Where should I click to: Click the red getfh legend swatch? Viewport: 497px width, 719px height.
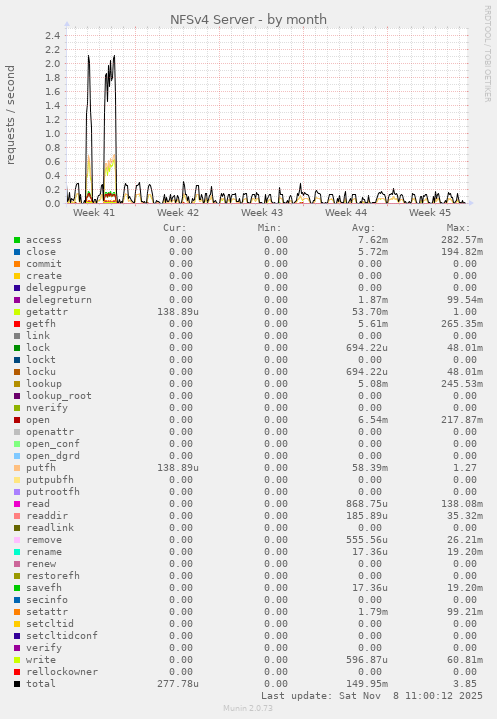[x=17, y=324]
